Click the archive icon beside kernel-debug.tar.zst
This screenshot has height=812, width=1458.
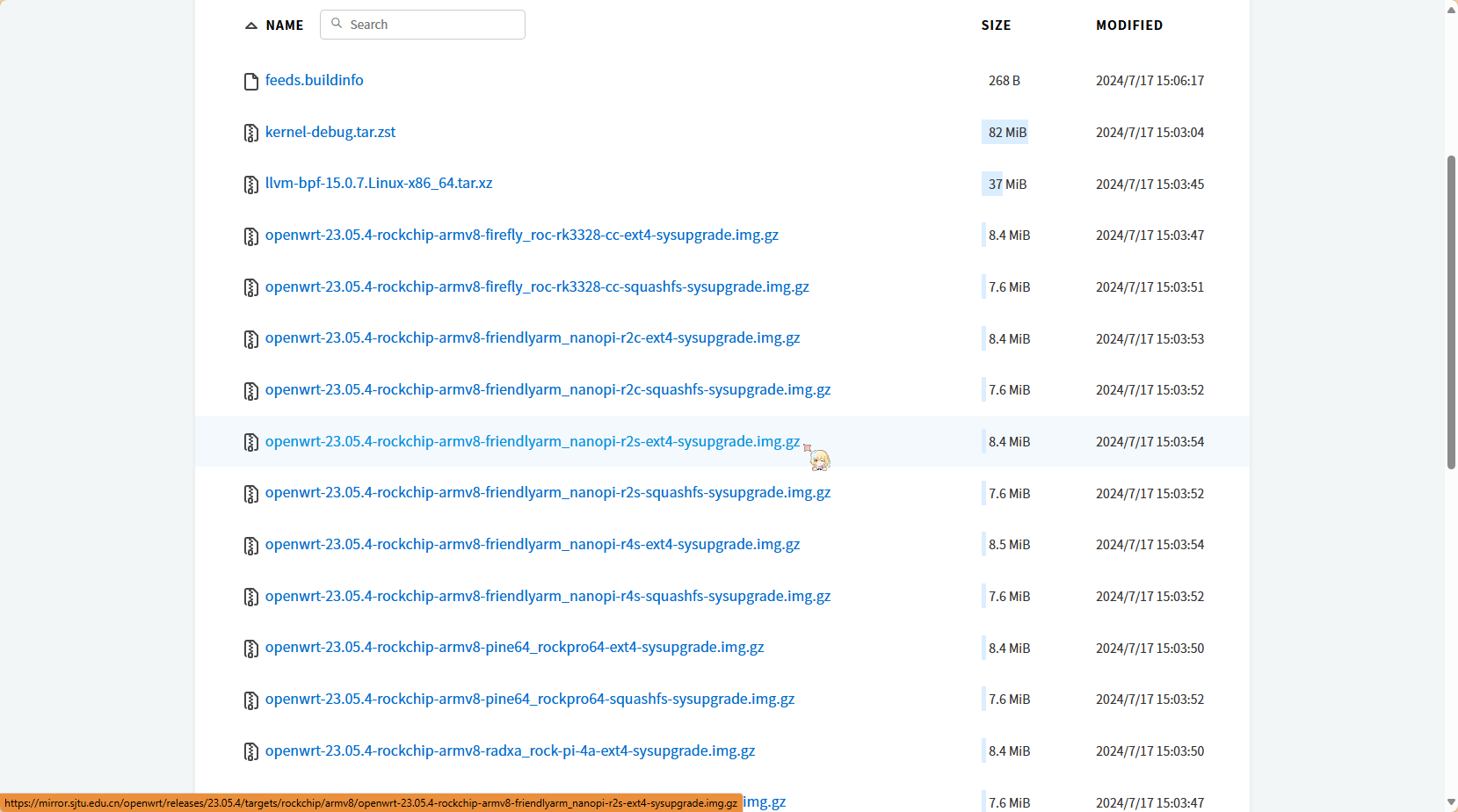click(x=251, y=134)
